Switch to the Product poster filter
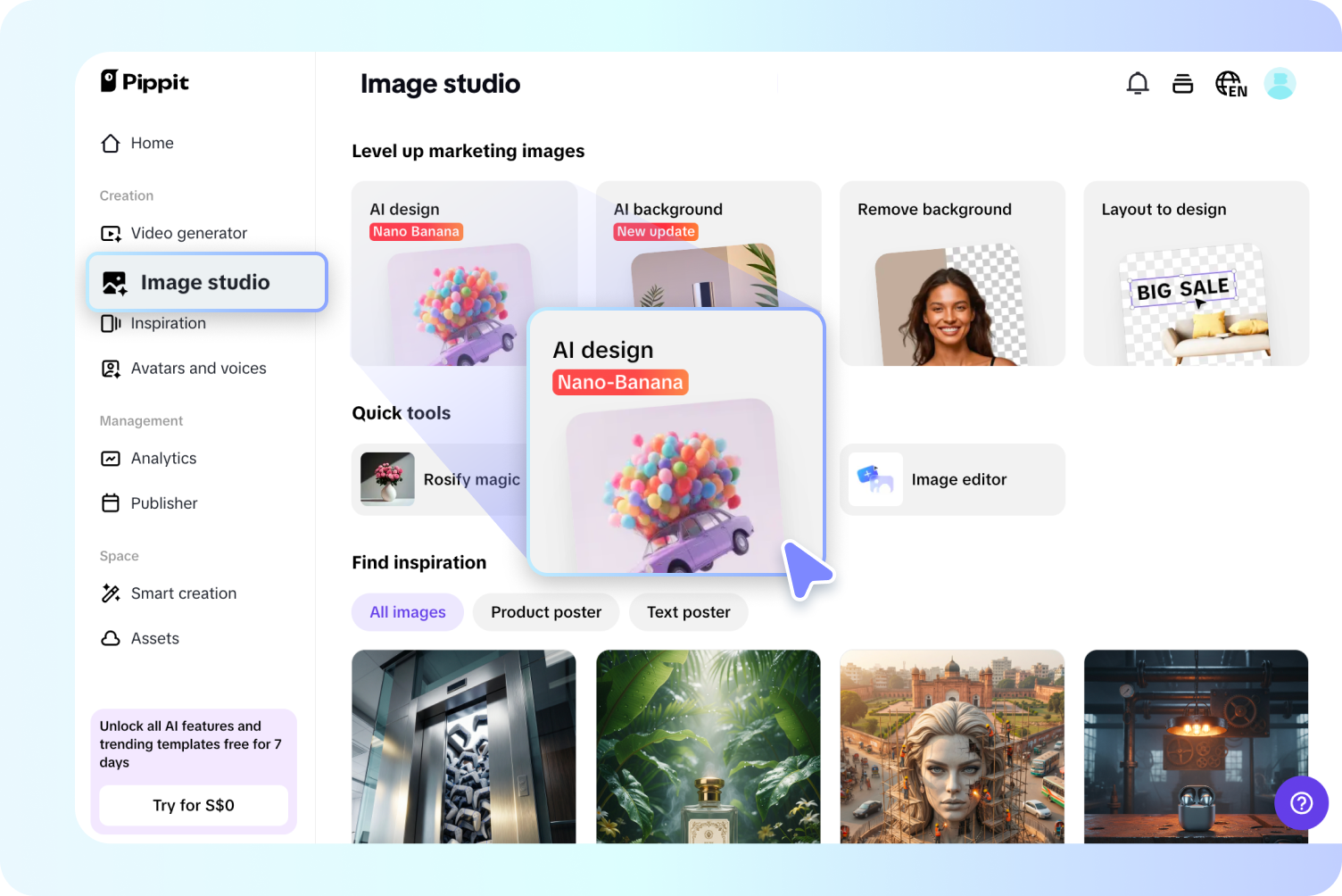 [546, 612]
